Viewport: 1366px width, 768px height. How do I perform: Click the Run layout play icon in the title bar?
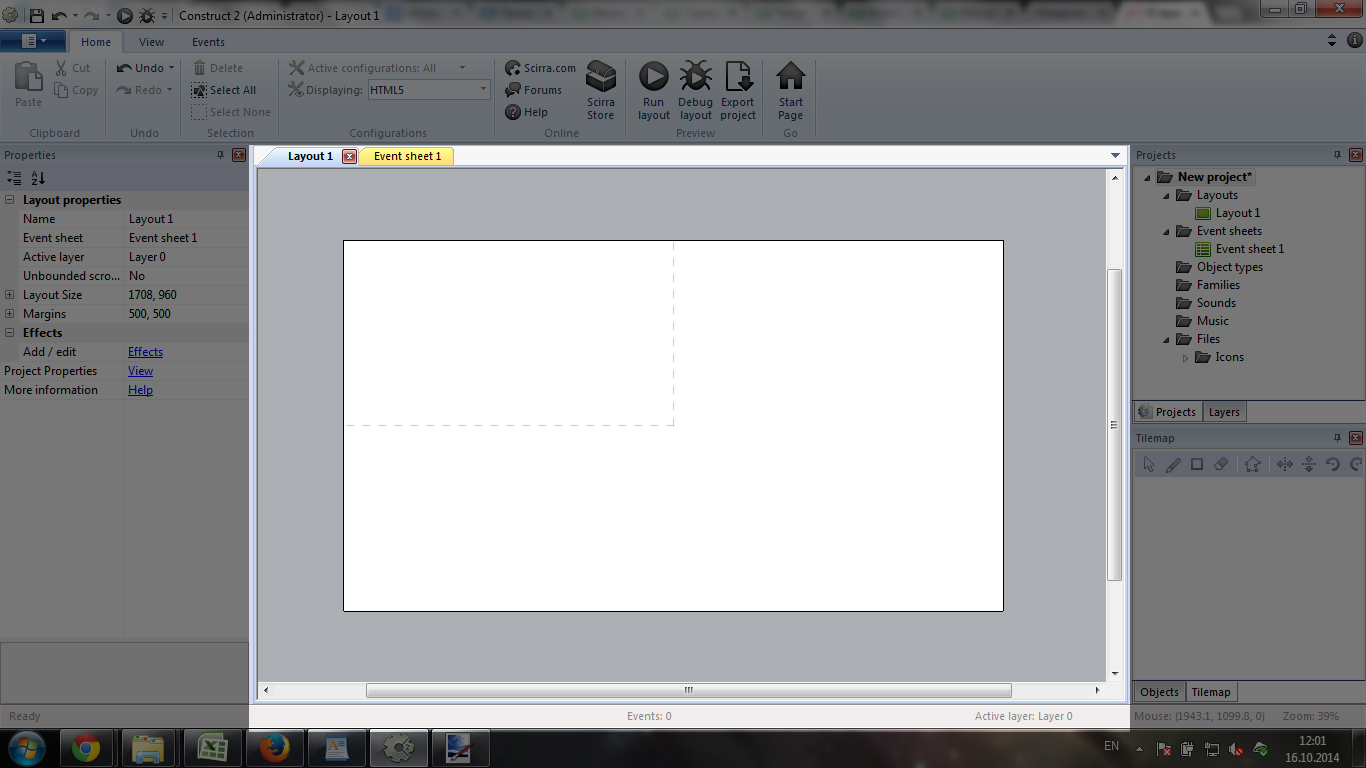(x=125, y=16)
